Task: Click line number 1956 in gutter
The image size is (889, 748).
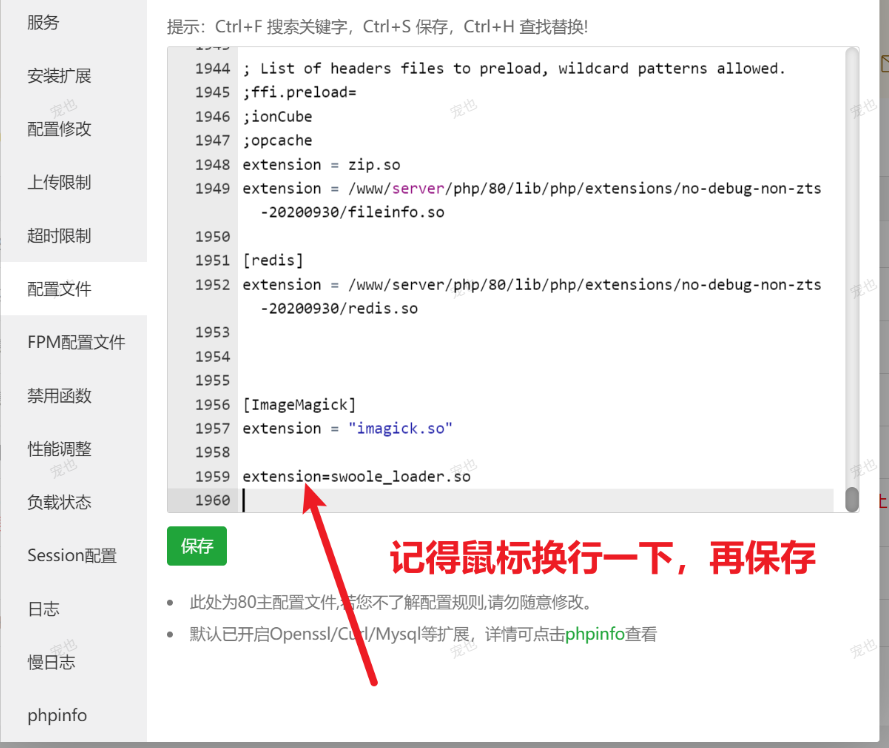Action: coord(213,404)
